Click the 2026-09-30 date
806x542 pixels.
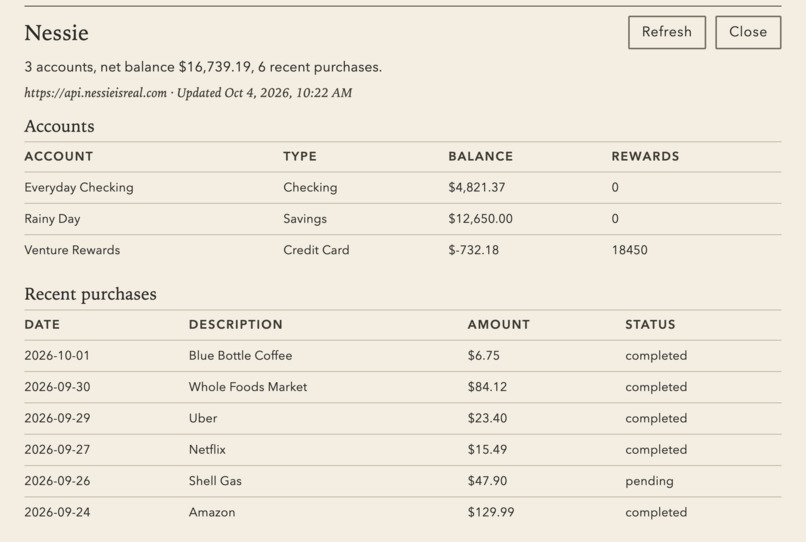[57, 387]
